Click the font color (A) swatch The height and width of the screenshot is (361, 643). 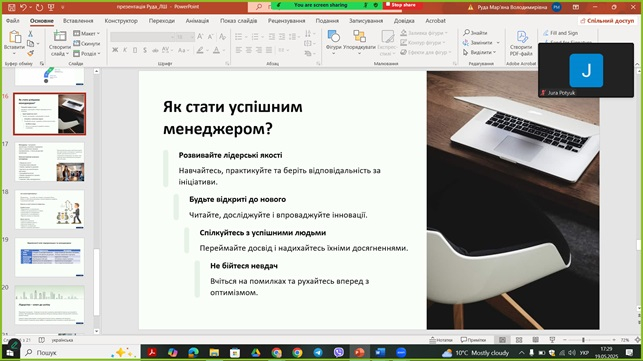click(217, 50)
